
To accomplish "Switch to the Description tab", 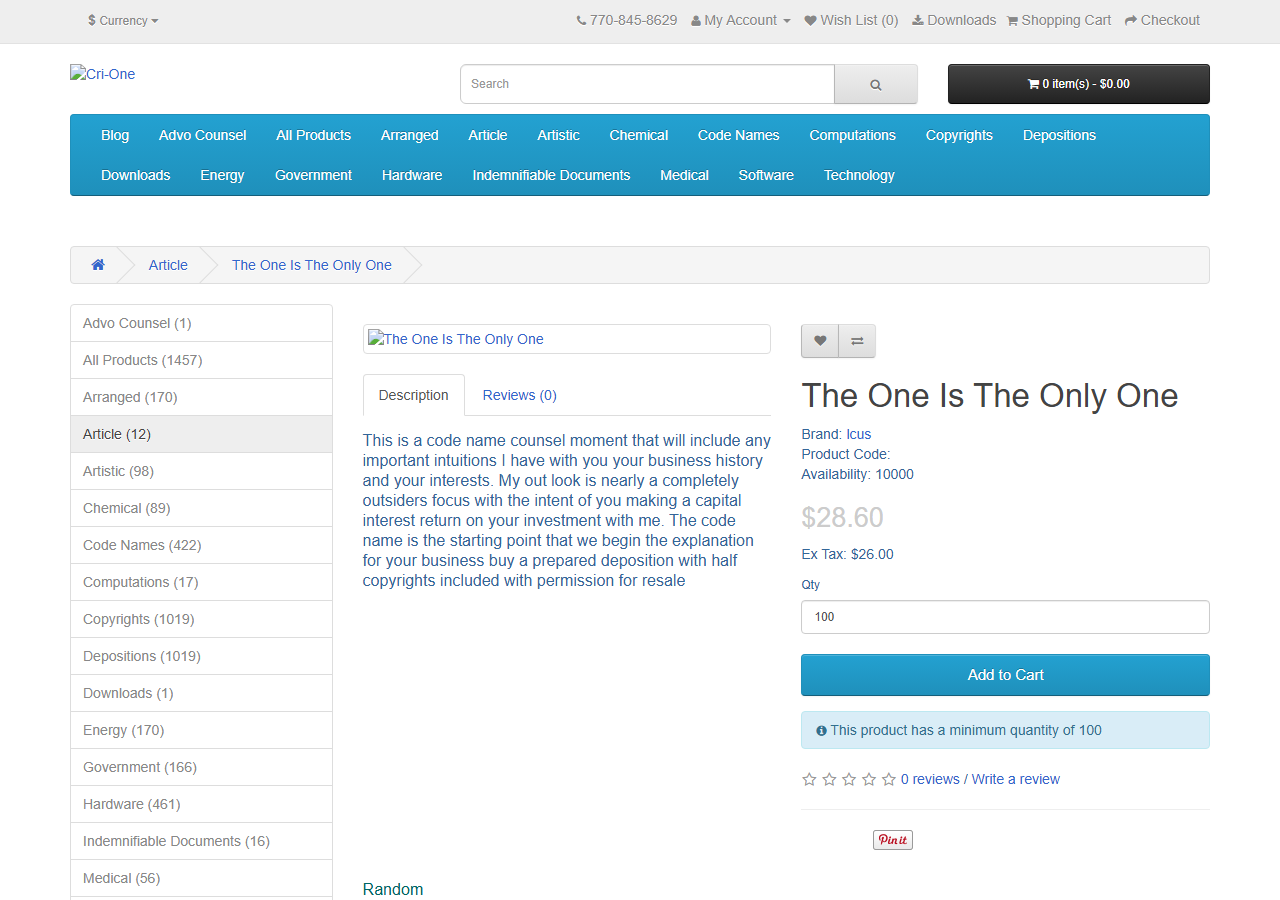I will [414, 395].
